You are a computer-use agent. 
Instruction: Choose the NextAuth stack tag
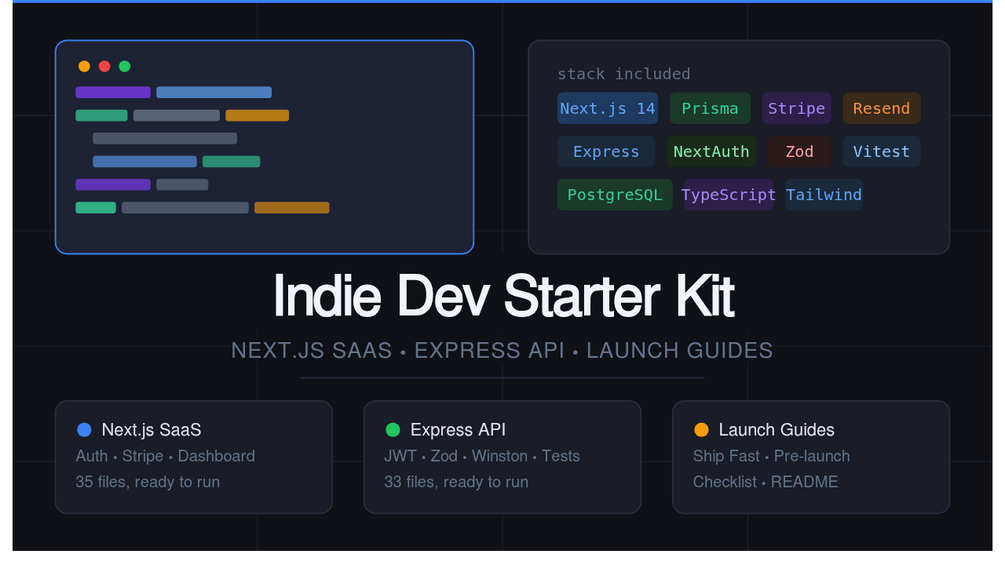coord(711,152)
